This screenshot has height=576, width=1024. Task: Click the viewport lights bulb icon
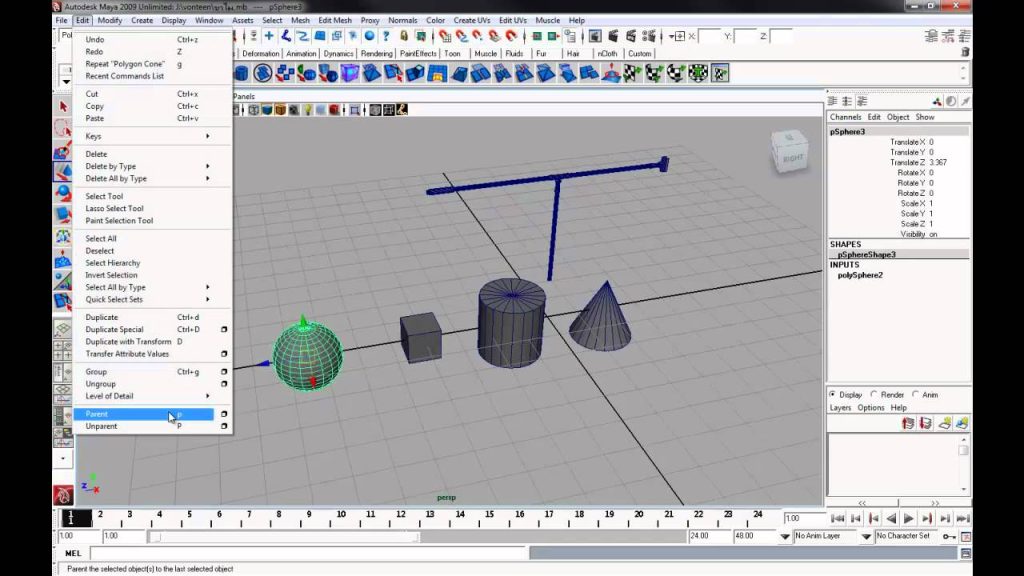307,110
